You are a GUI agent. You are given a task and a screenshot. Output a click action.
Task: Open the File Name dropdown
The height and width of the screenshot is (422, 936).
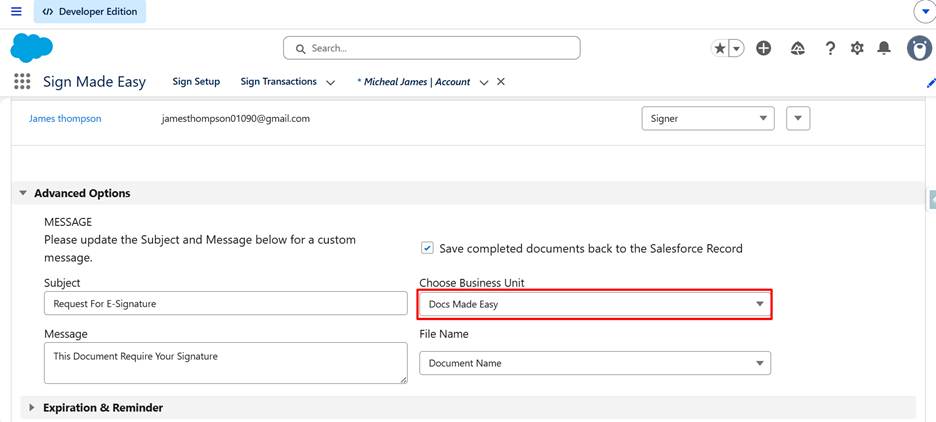coord(595,363)
